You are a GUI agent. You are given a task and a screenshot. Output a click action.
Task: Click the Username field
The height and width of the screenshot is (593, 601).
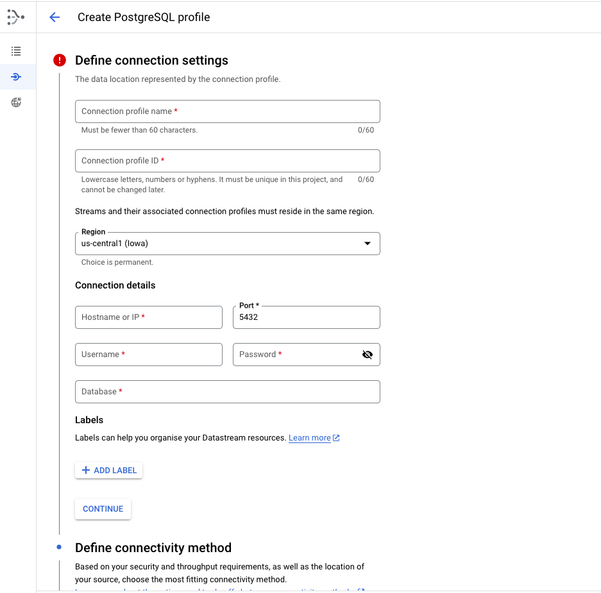[x=149, y=355]
